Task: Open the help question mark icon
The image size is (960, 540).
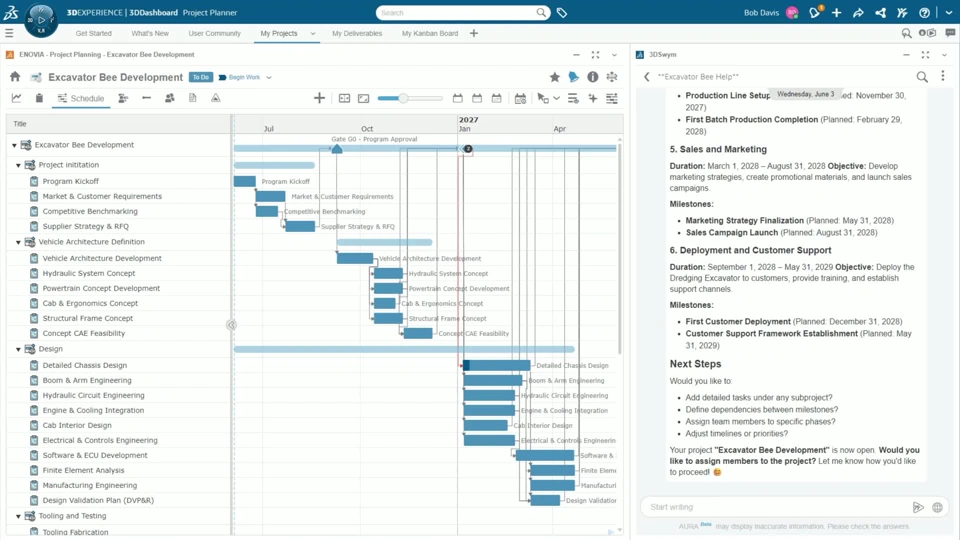Action: [924, 12]
